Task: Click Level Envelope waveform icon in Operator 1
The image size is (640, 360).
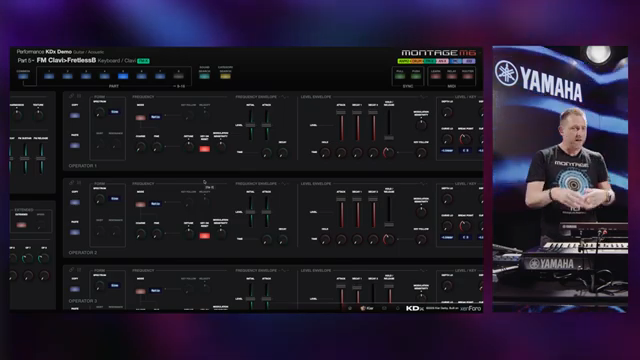Action: click(423, 97)
